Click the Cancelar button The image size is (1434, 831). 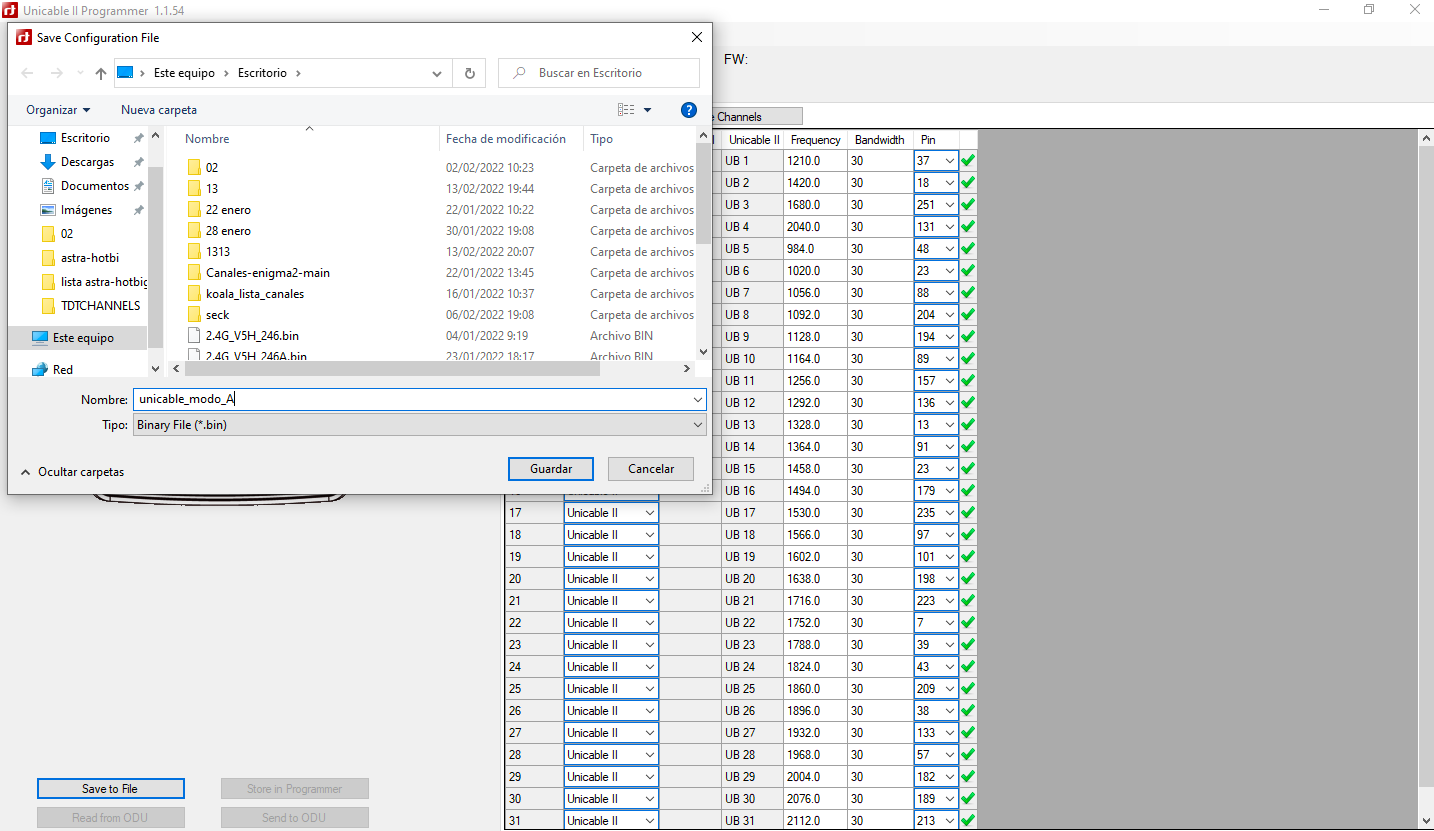coord(651,469)
